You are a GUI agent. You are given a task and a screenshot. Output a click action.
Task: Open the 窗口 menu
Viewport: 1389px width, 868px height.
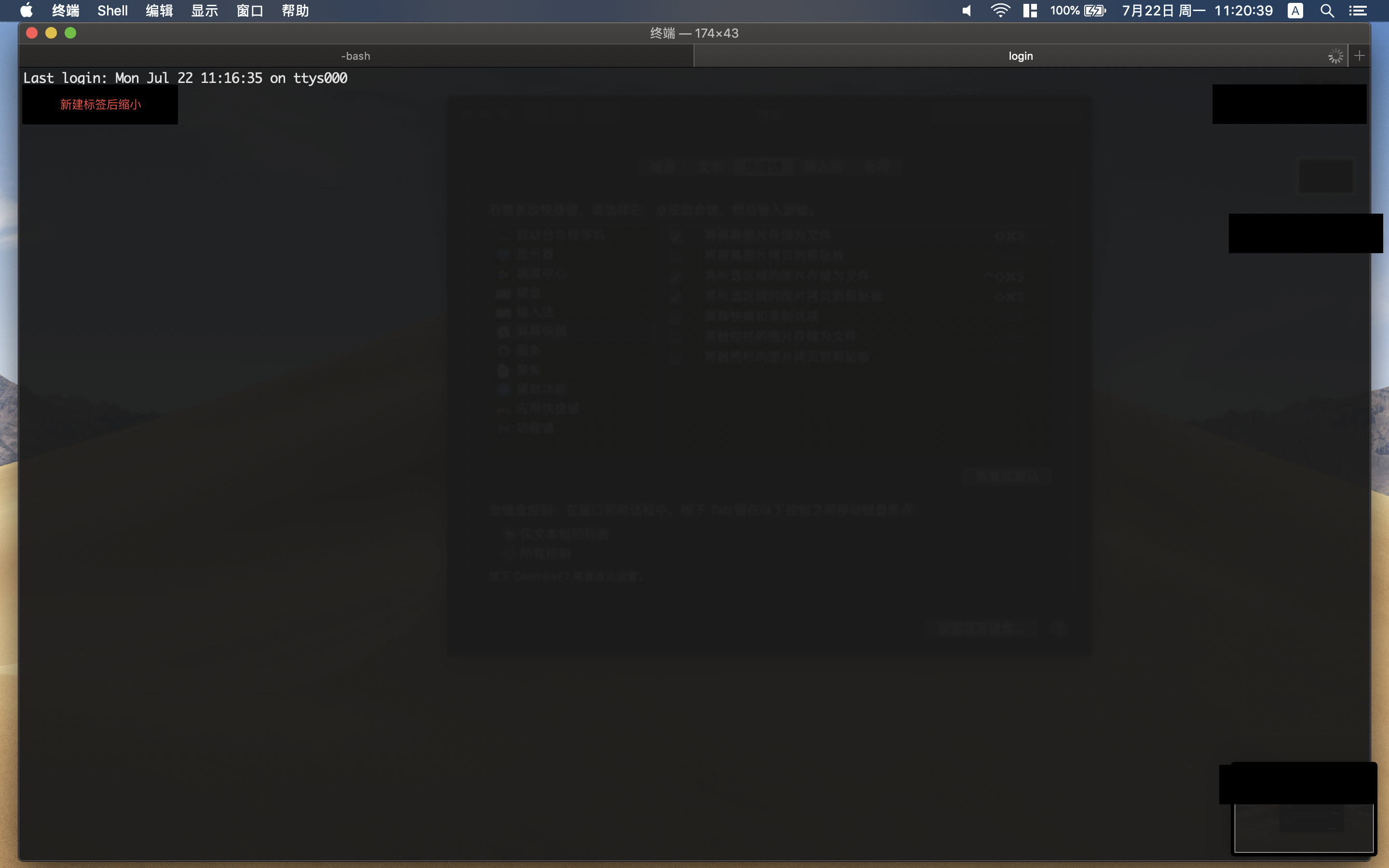coord(250,10)
